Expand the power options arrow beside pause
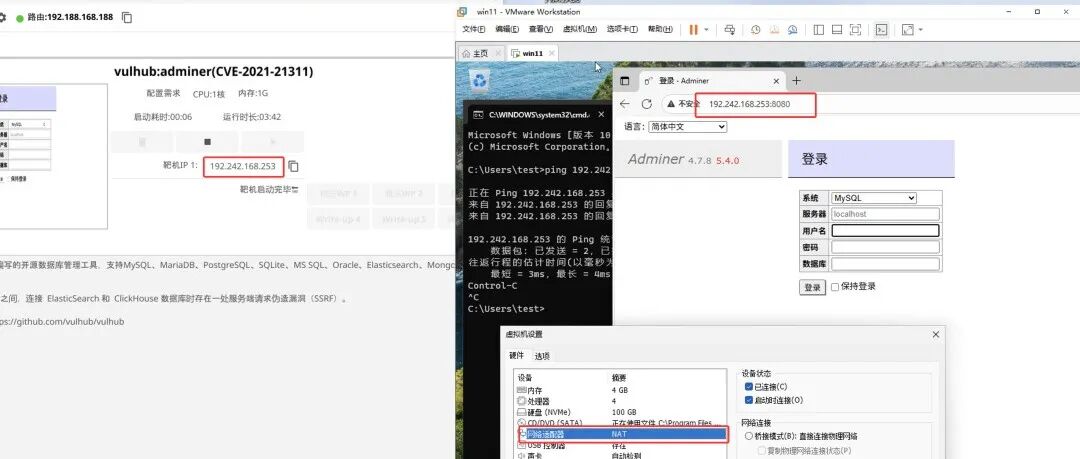This screenshot has width=1080, height=459. click(x=706, y=30)
